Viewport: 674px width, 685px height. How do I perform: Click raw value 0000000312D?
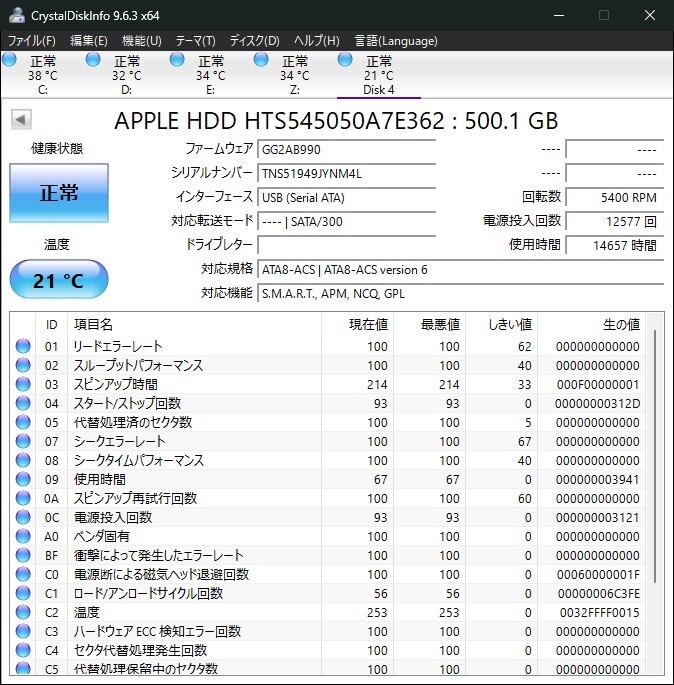tap(597, 403)
